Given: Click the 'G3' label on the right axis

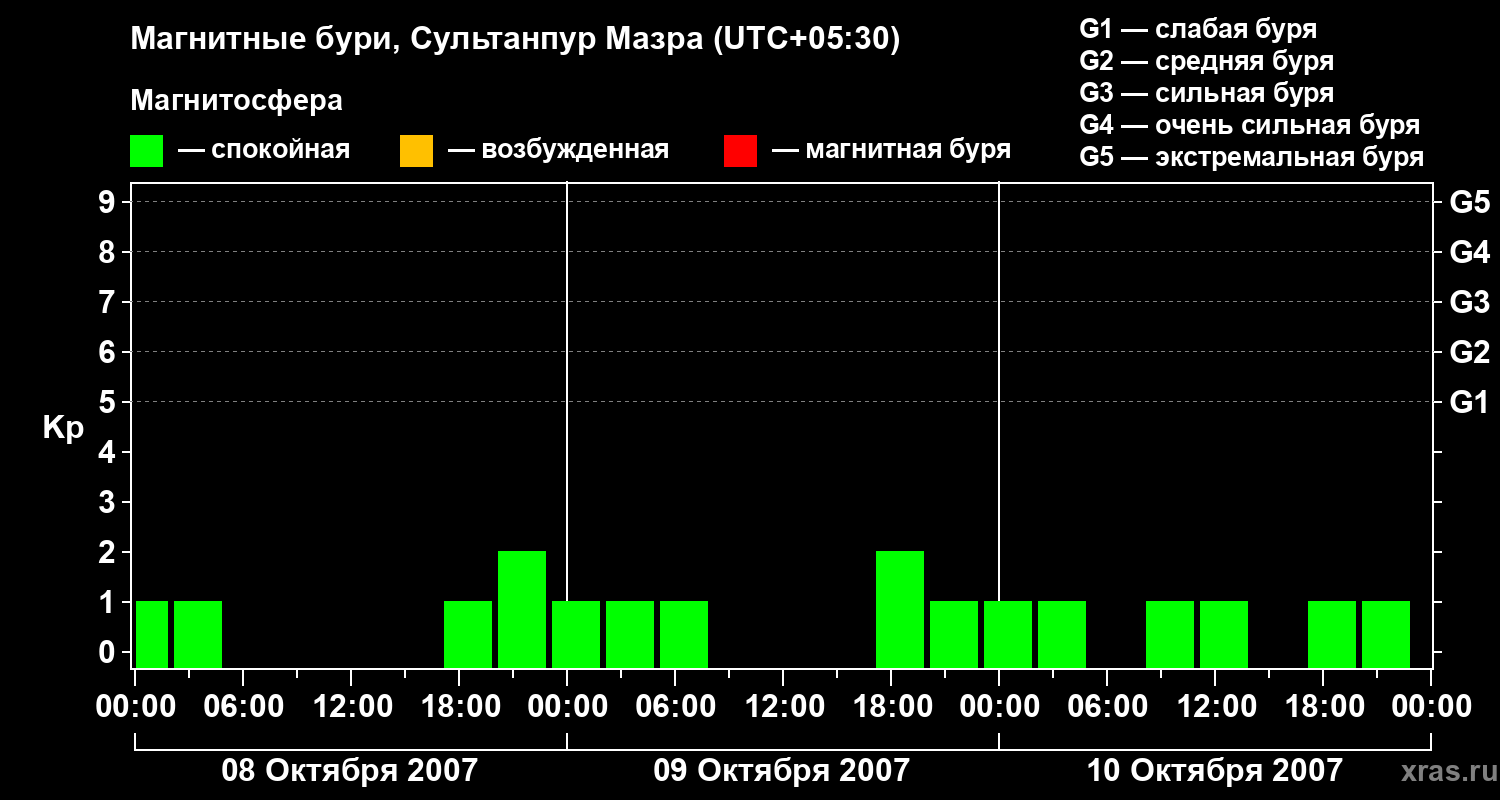Looking at the screenshot, I should [x=1469, y=302].
